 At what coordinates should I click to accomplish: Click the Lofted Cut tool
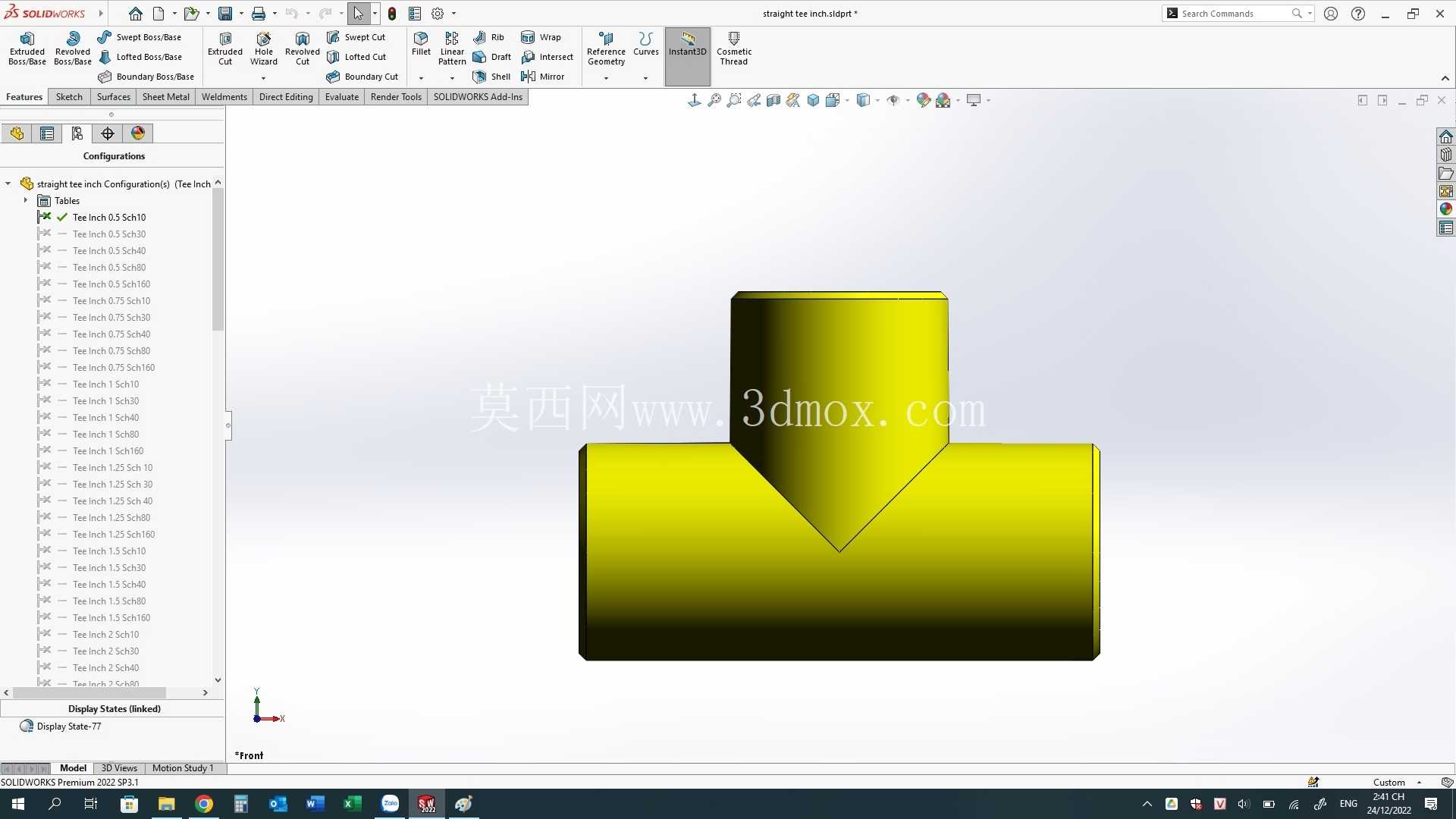tap(356, 57)
